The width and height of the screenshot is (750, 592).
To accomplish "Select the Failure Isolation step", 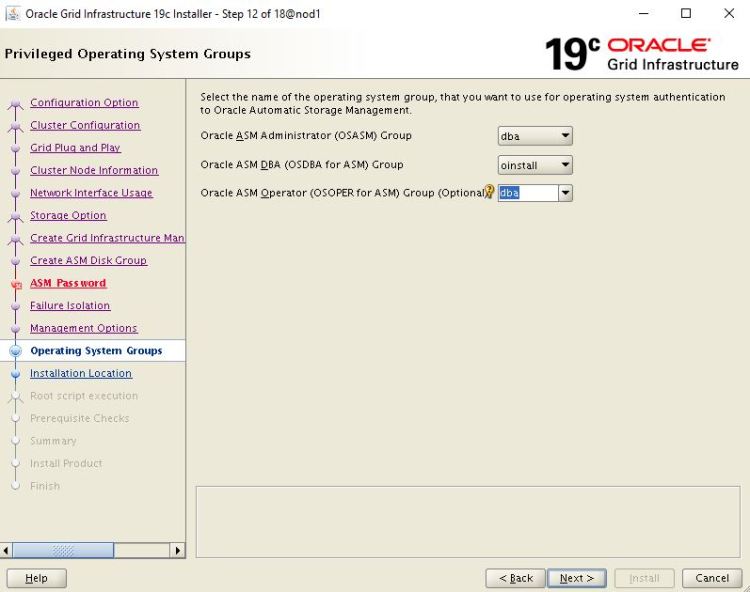I will click(70, 306).
